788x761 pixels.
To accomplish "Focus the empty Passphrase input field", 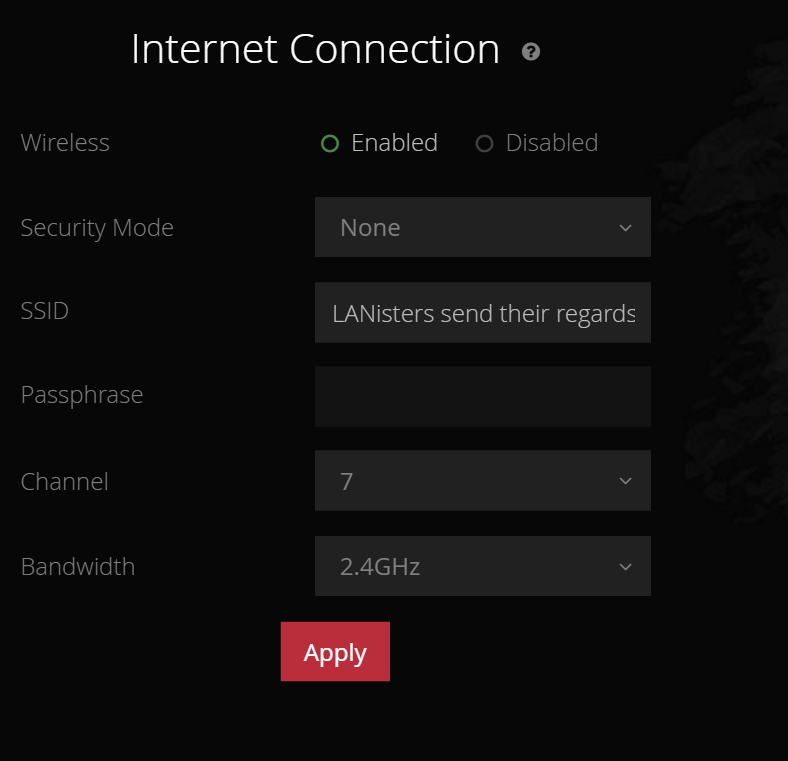I will coord(482,396).
